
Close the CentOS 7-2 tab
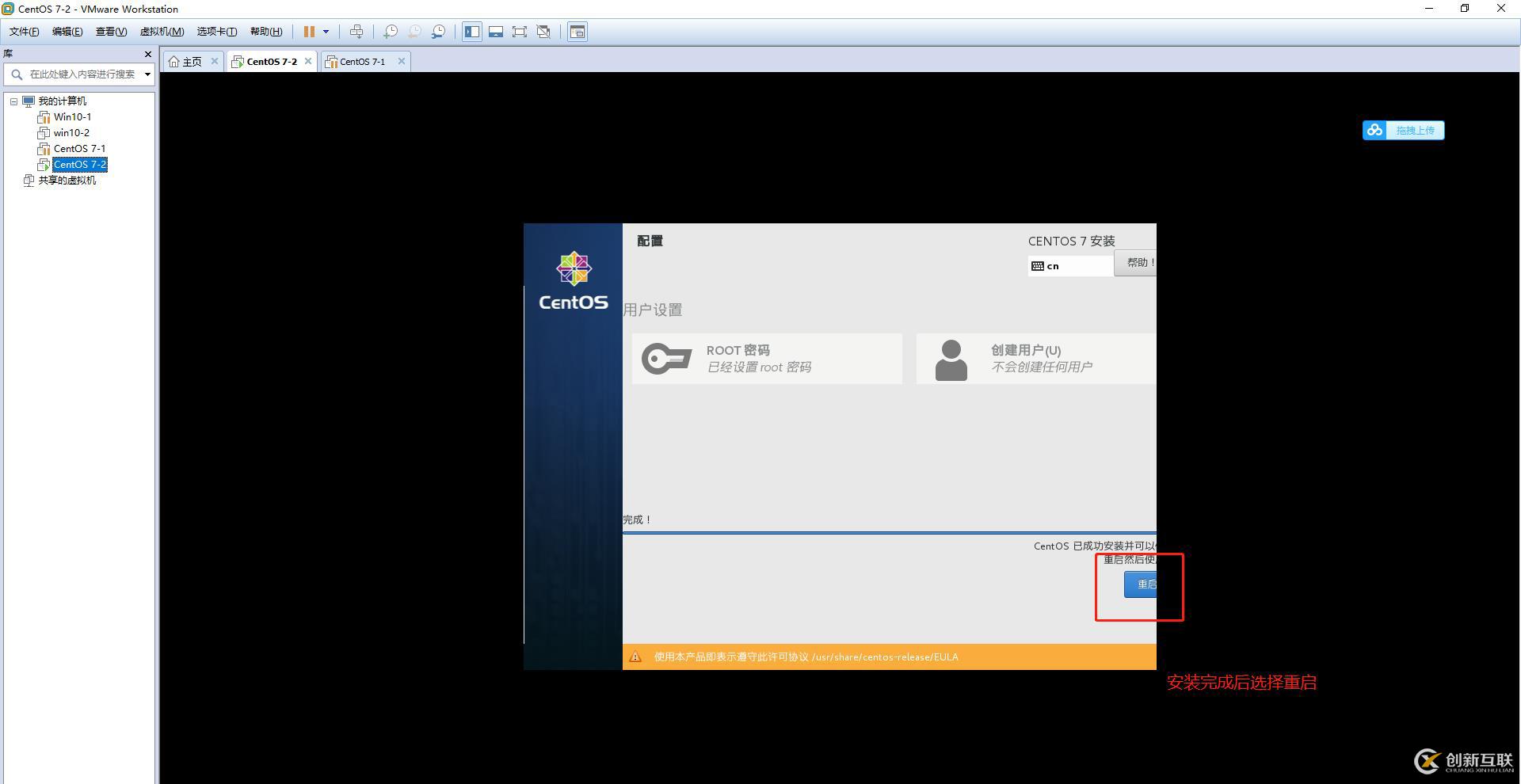[308, 61]
